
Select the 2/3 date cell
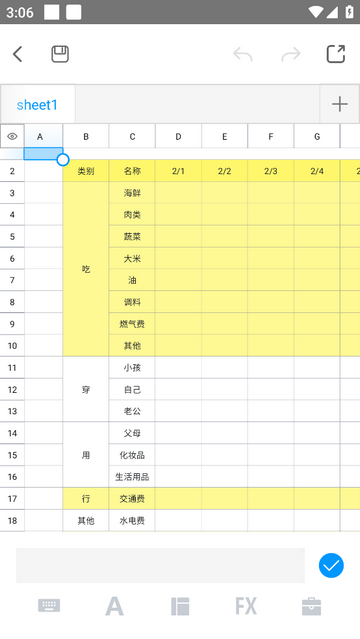point(271,171)
